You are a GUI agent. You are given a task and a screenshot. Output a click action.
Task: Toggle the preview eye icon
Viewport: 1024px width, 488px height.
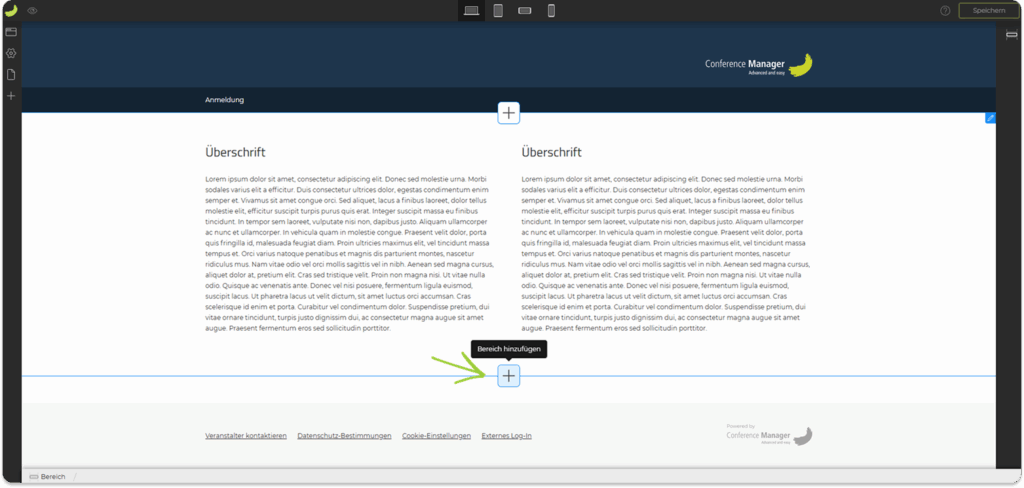point(33,10)
